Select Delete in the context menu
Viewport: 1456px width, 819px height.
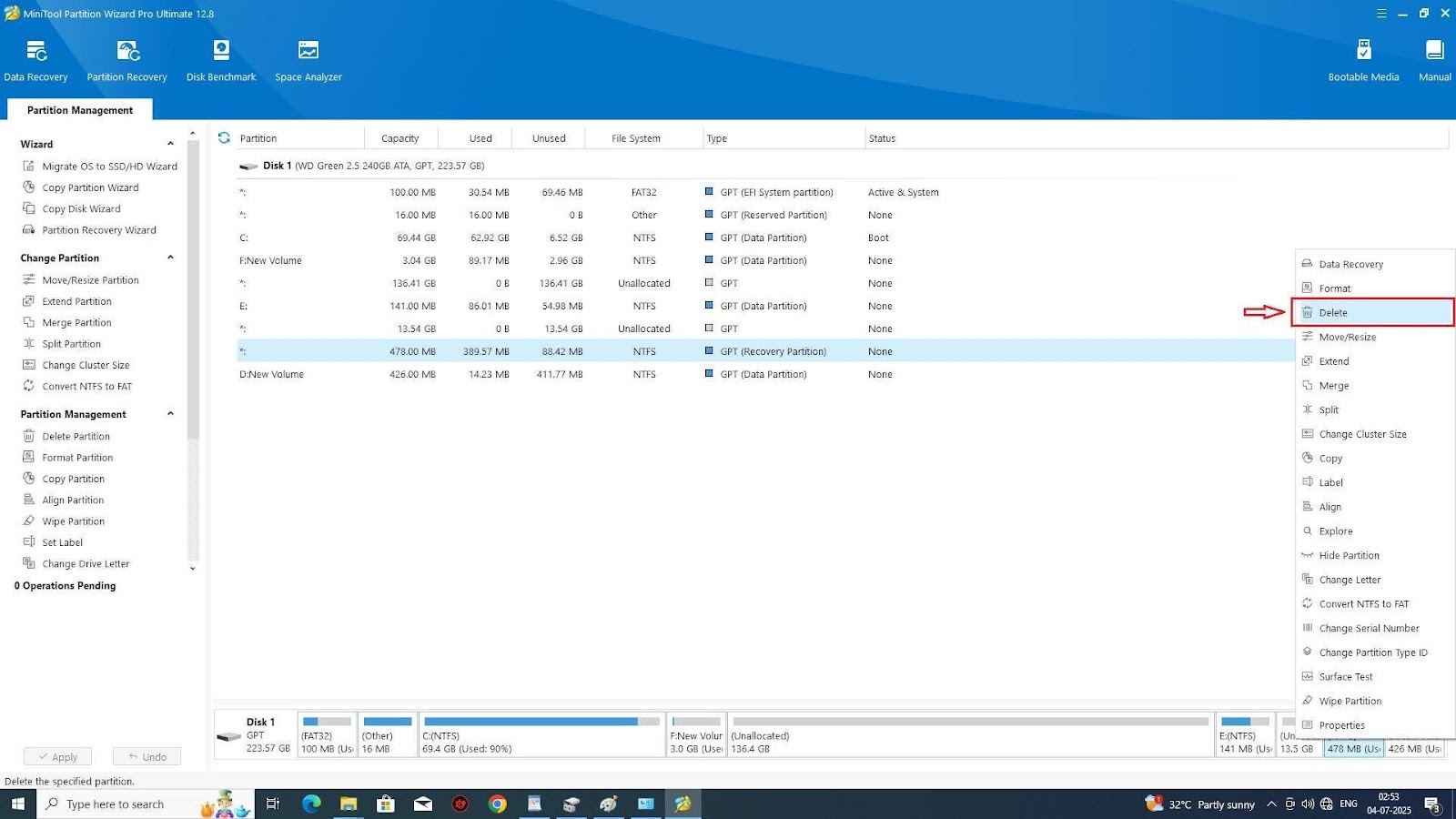point(1373,312)
